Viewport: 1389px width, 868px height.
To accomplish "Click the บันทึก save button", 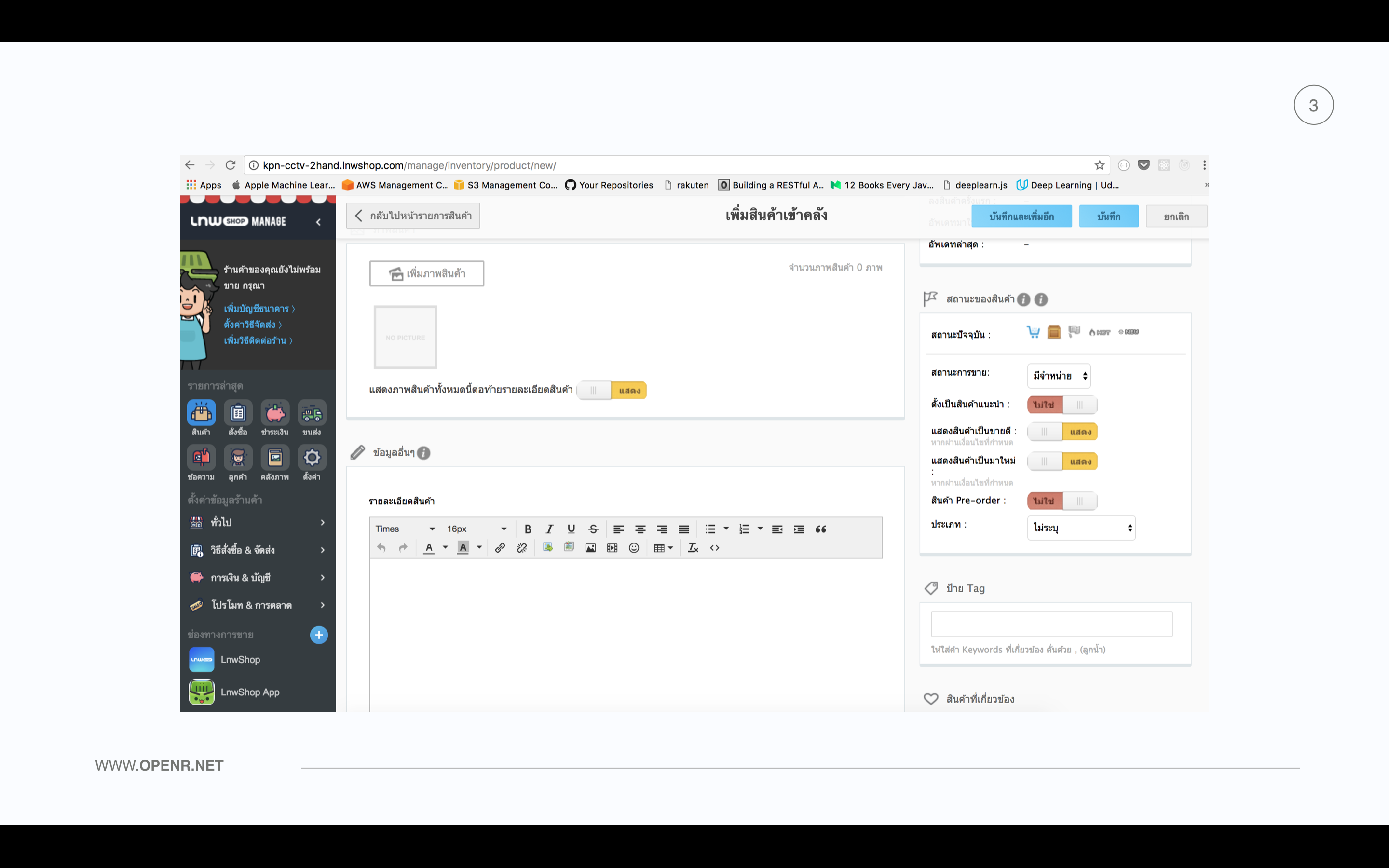I will point(1108,217).
